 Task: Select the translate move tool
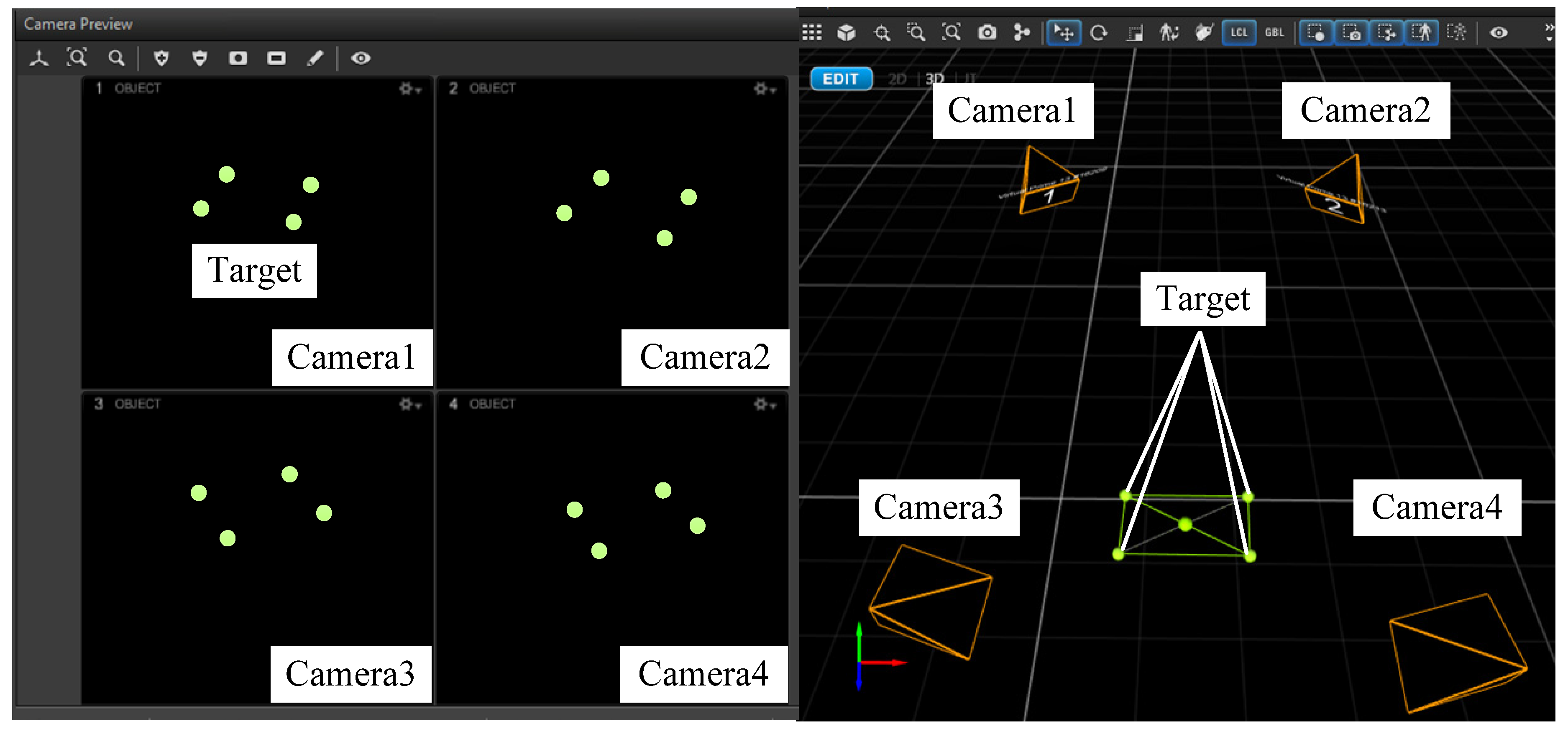click(1064, 32)
